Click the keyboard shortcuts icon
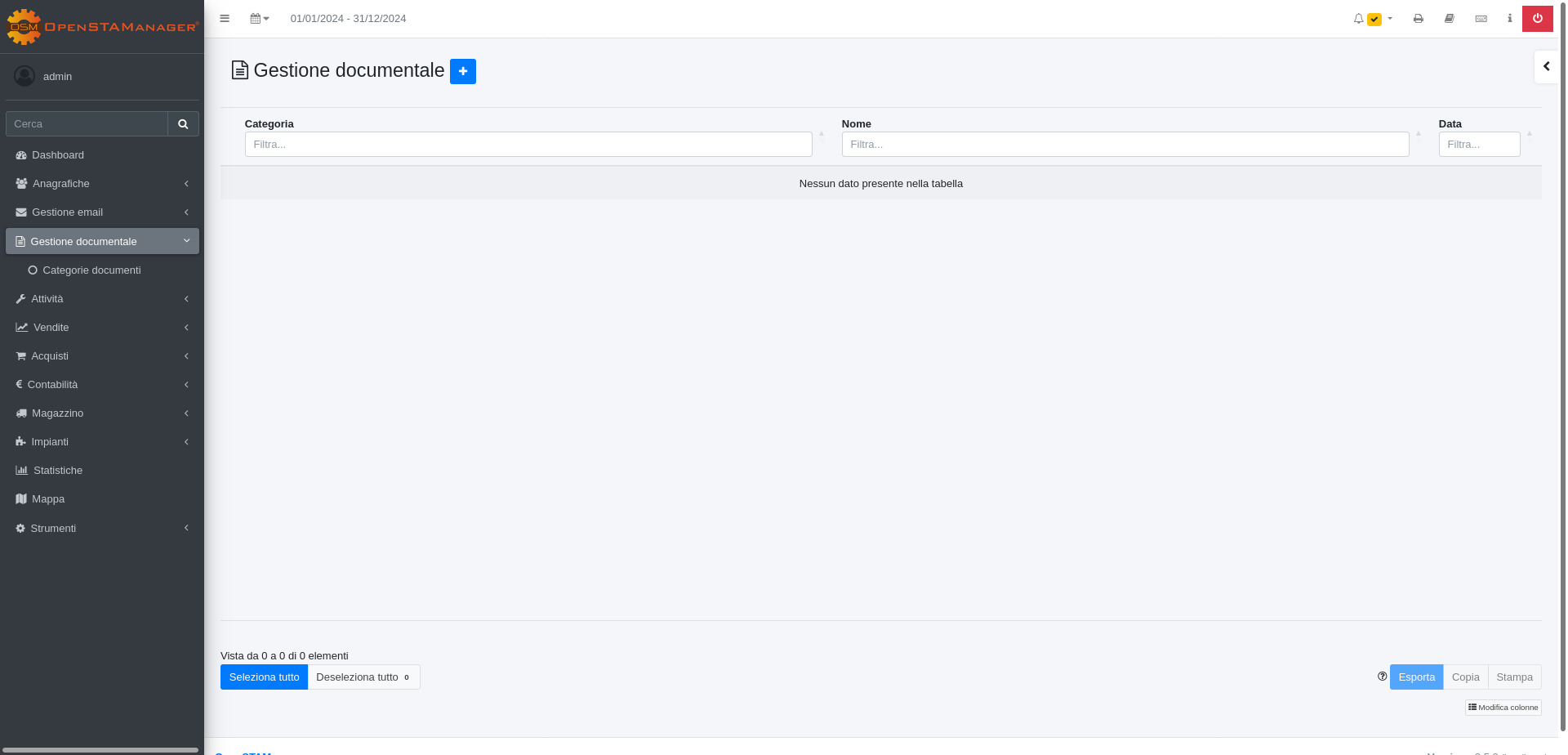Screen dimensions: 1568x755 (x=1481, y=18)
